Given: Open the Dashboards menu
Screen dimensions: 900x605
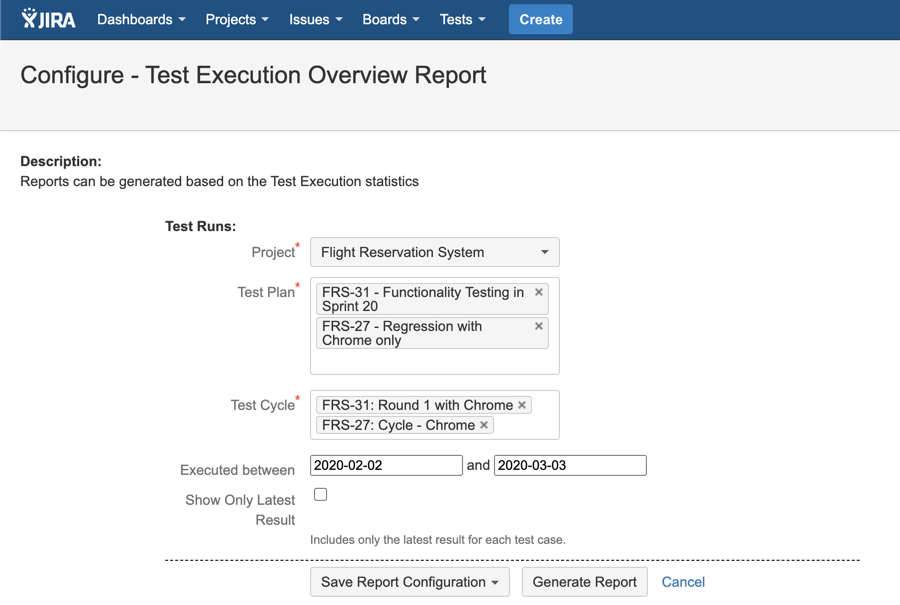Looking at the screenshot, I should pyautogui.click(x=141, y=19).
